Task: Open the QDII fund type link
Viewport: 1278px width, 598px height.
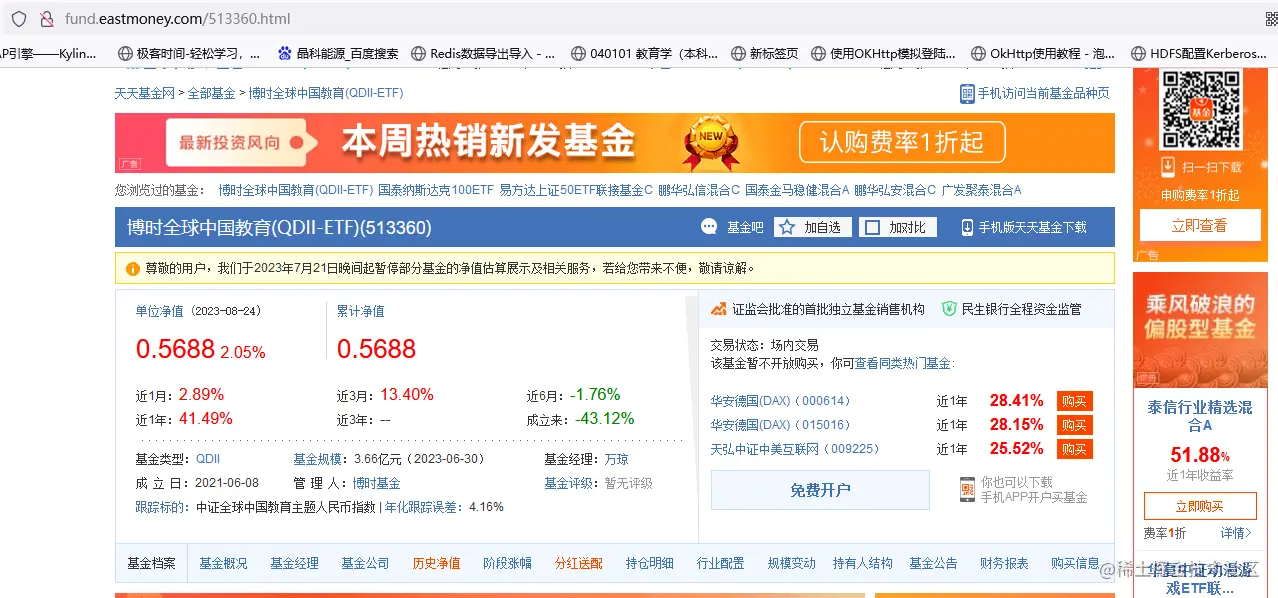Action: point(208,459)
